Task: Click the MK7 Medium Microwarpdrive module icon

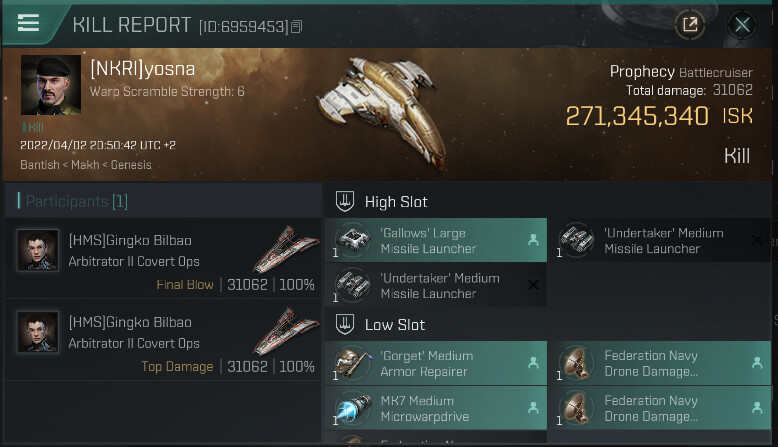Action: click(352, 408)
